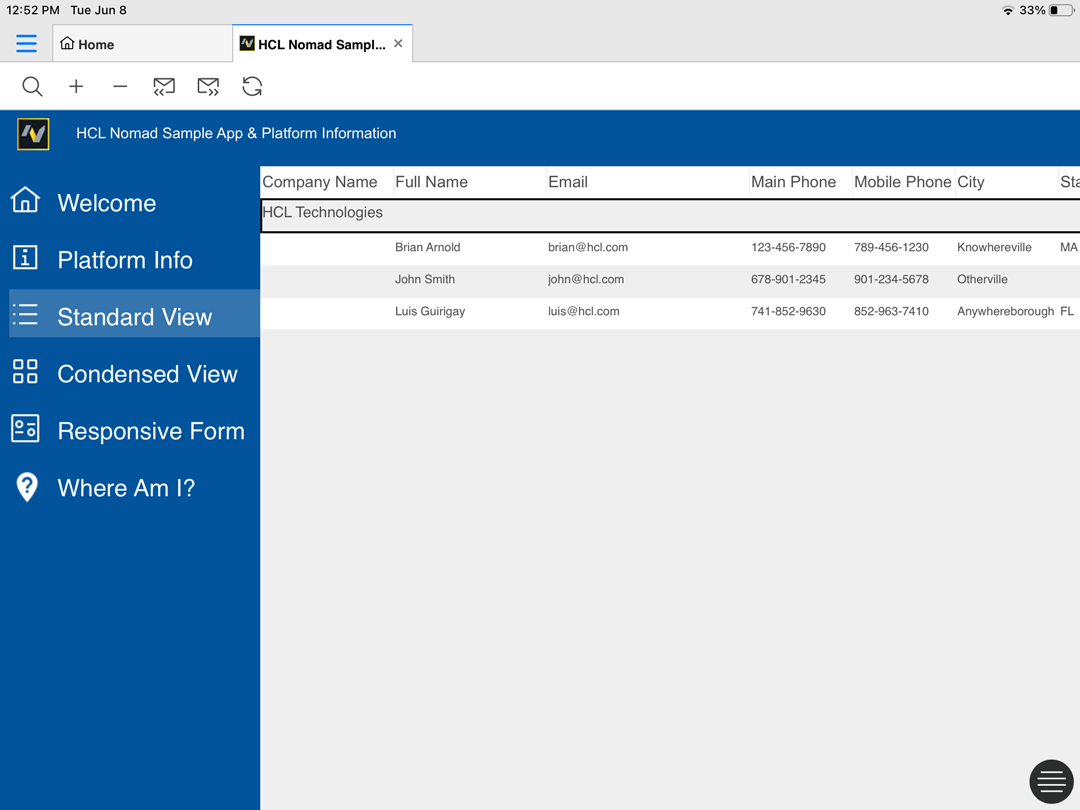This screenshot has height=810, width=1080.
Task: Click the Mobile Phone column header
Action: [902, 182]
